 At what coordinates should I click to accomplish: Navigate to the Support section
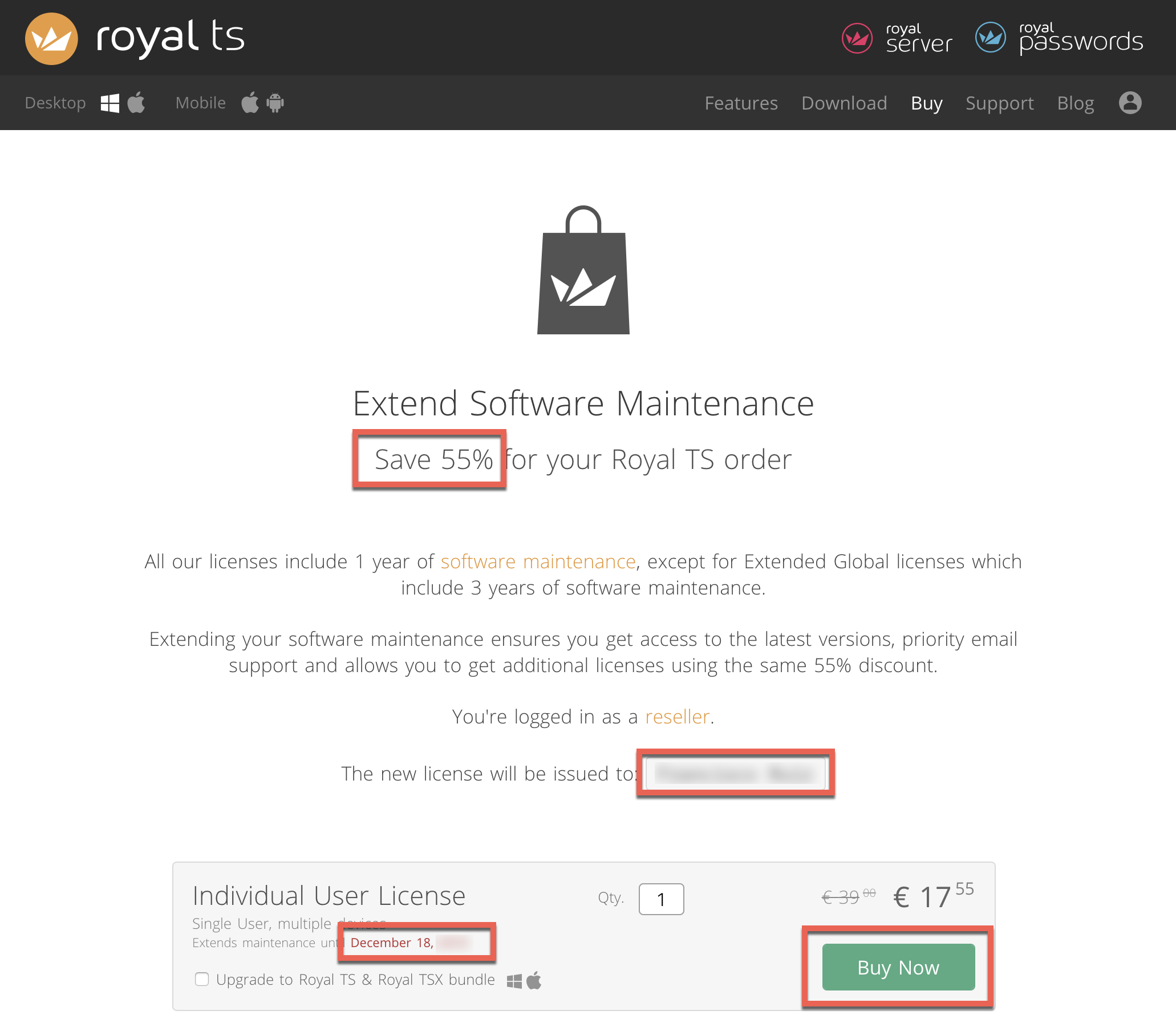(999, 103)
